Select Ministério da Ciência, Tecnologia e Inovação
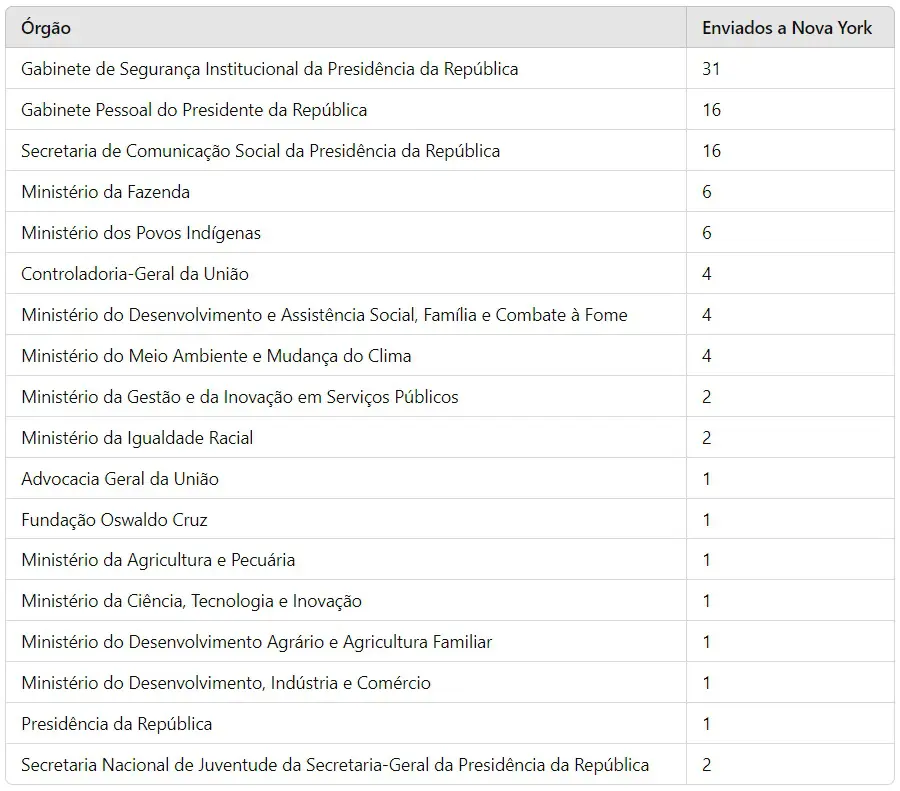900x791 pixels. 191,600
